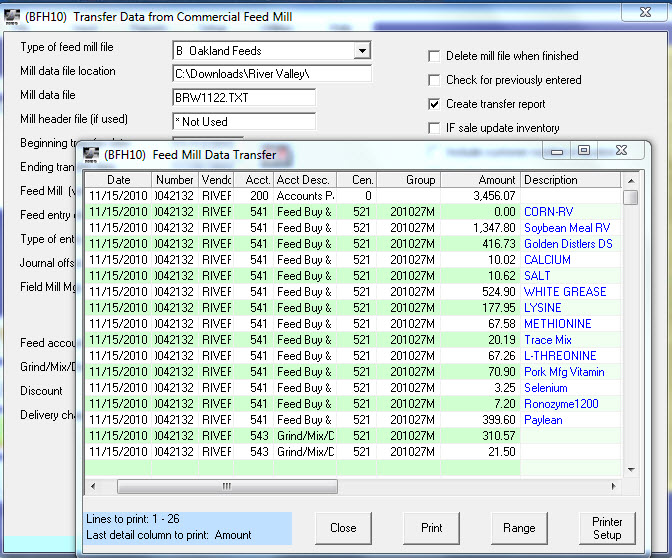Screen dimensions: 672x558
Task: Click the horizontal scrollbar left arrow
Action: click(93, 486)
